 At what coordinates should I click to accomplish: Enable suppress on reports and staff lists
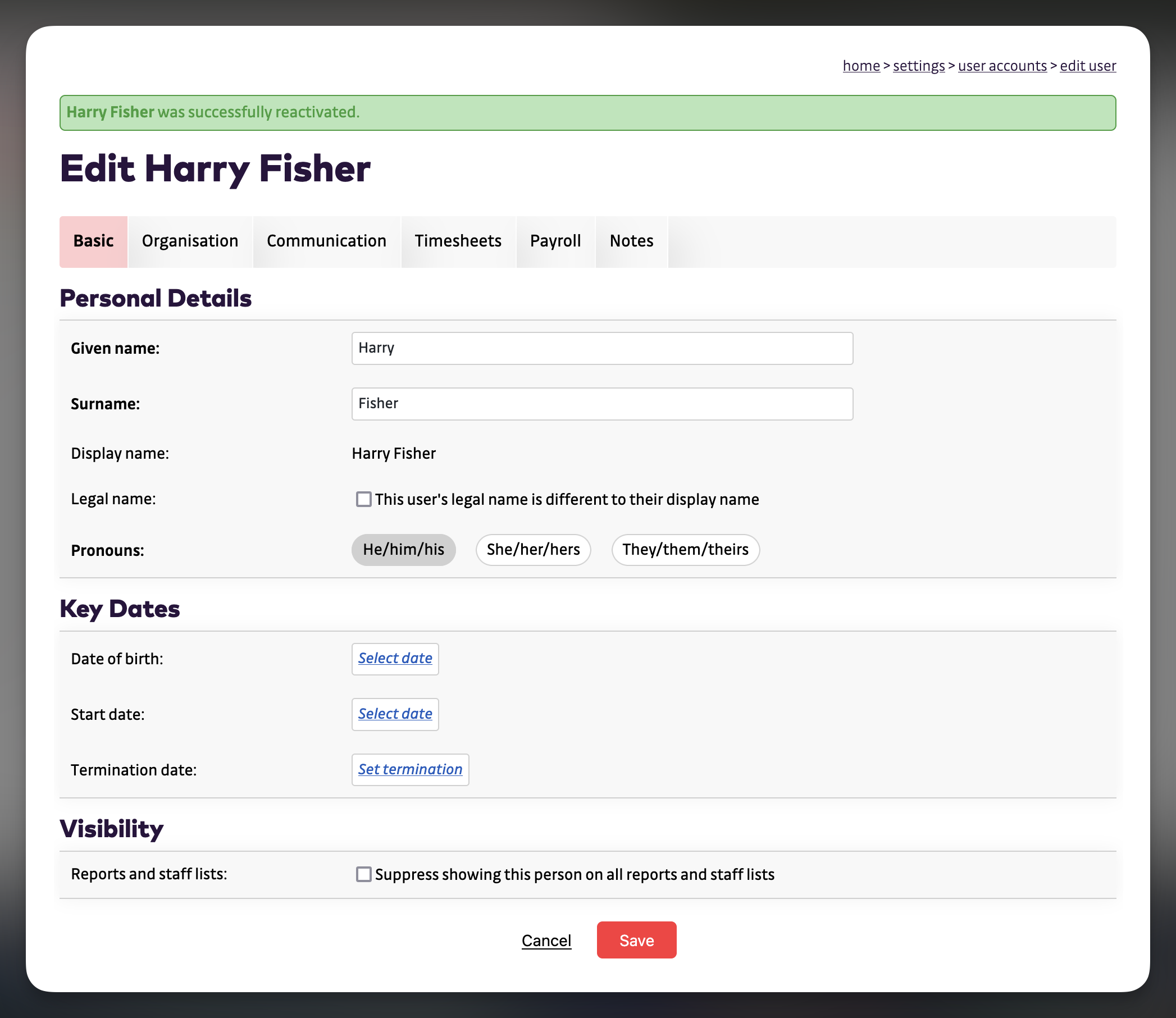[363, 874]
